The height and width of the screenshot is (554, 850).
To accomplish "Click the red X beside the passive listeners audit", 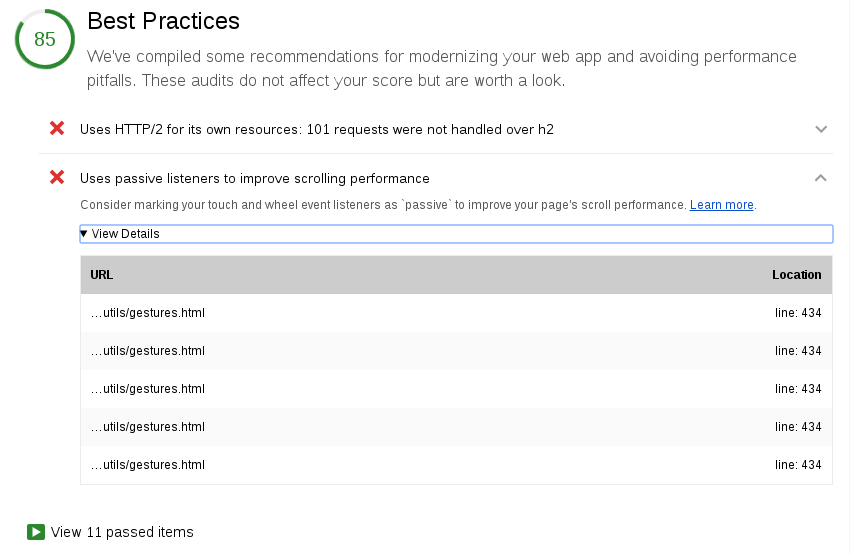I will pos(57,178).
